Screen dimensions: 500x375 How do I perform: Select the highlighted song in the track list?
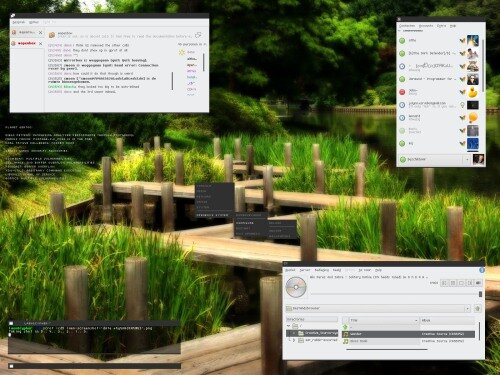(408, 334)
